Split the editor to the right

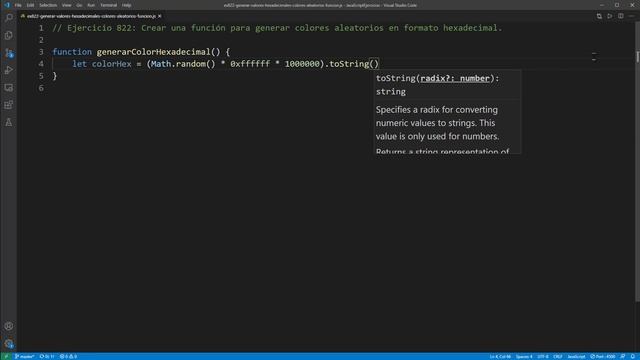pyautogui.click(x=620, y=16)
